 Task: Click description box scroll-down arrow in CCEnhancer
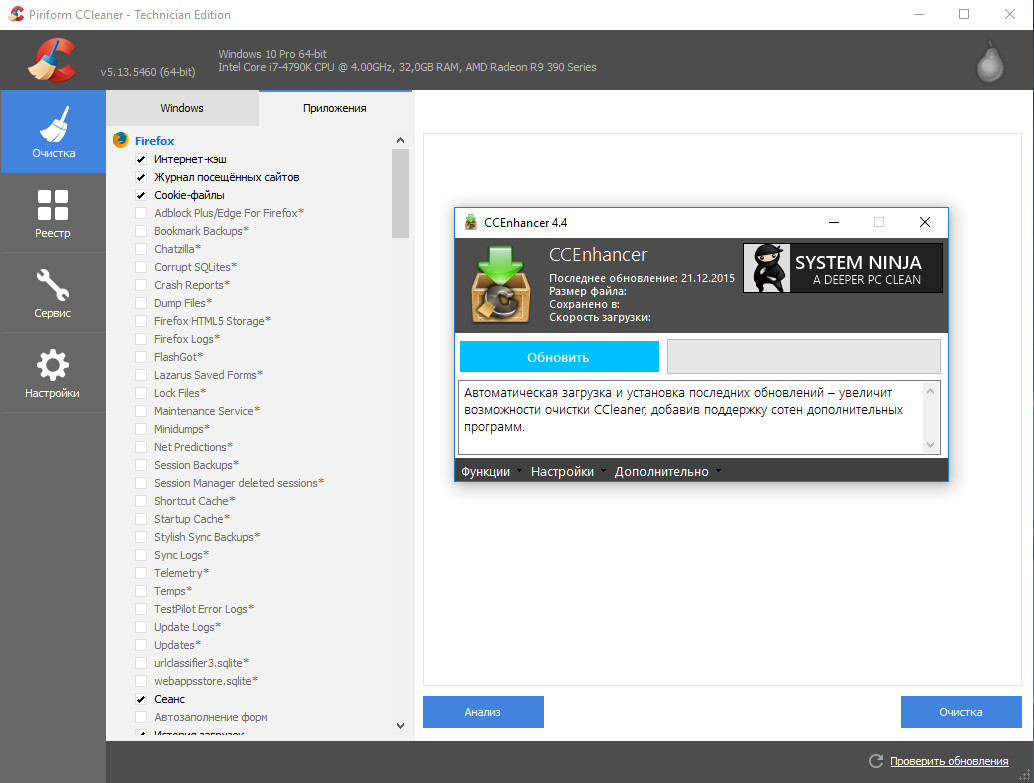coord(930,445)
